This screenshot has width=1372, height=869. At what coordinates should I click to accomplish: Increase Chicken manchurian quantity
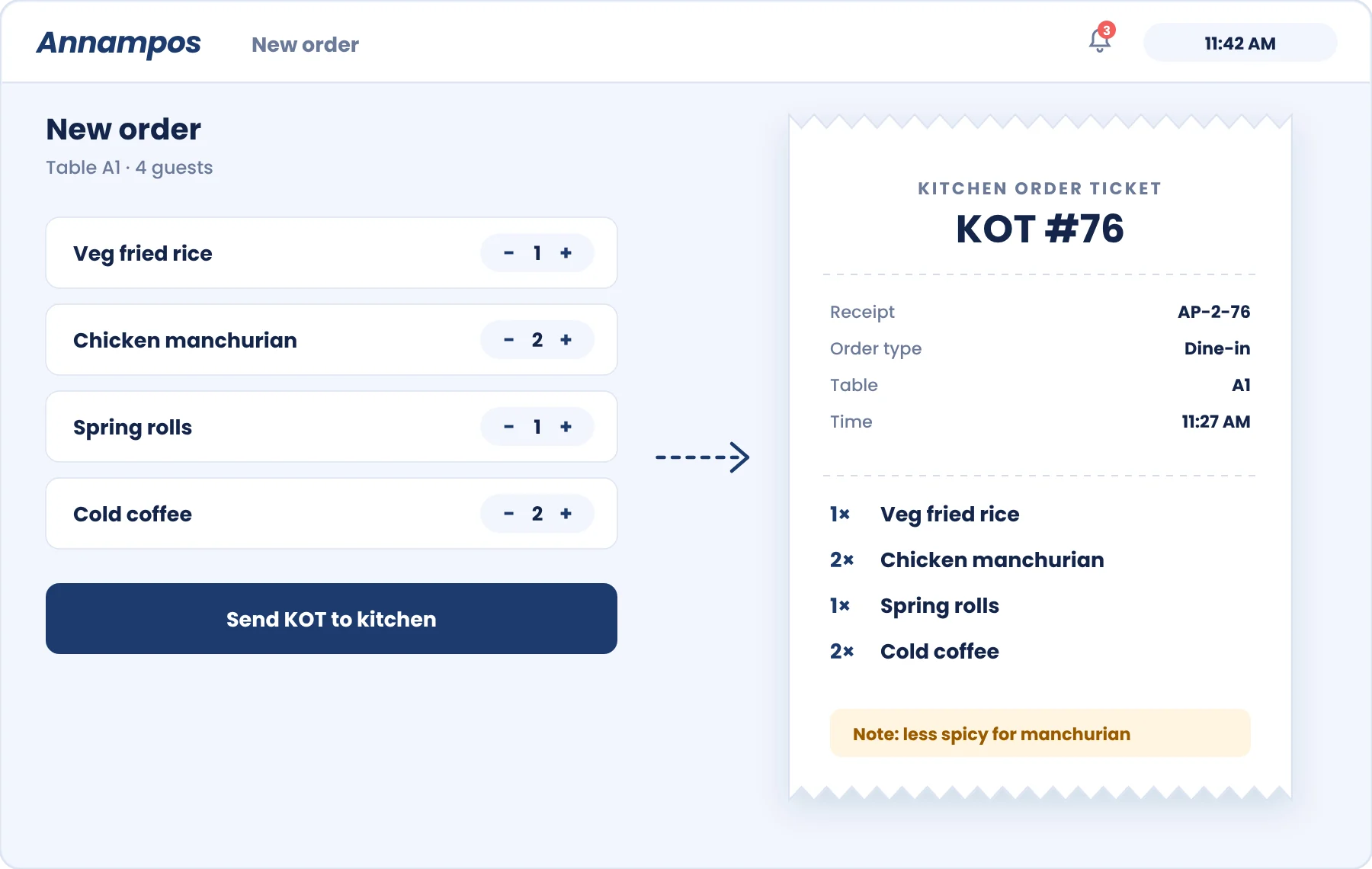point(566,340)
